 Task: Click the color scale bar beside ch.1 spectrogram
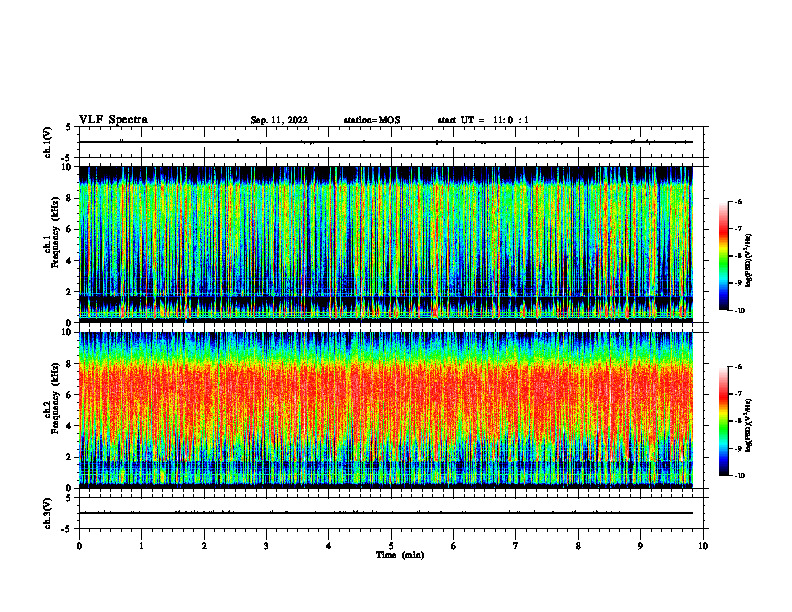(723, 256)
